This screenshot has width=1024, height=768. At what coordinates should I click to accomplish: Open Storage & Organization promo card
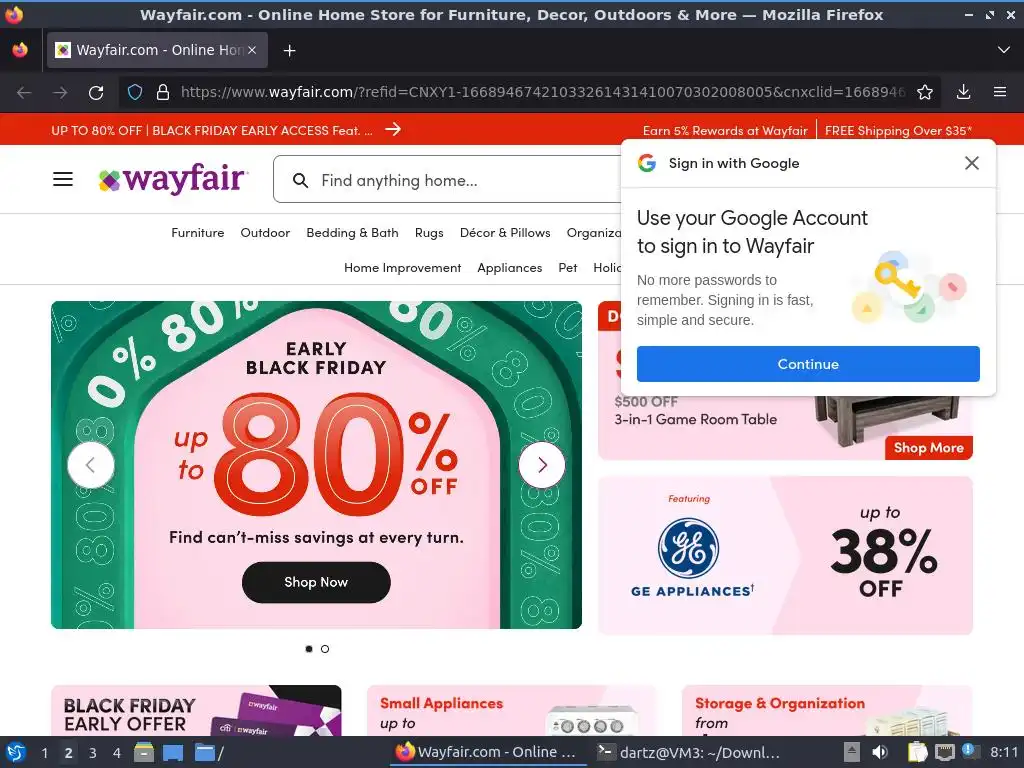[827, 711]
